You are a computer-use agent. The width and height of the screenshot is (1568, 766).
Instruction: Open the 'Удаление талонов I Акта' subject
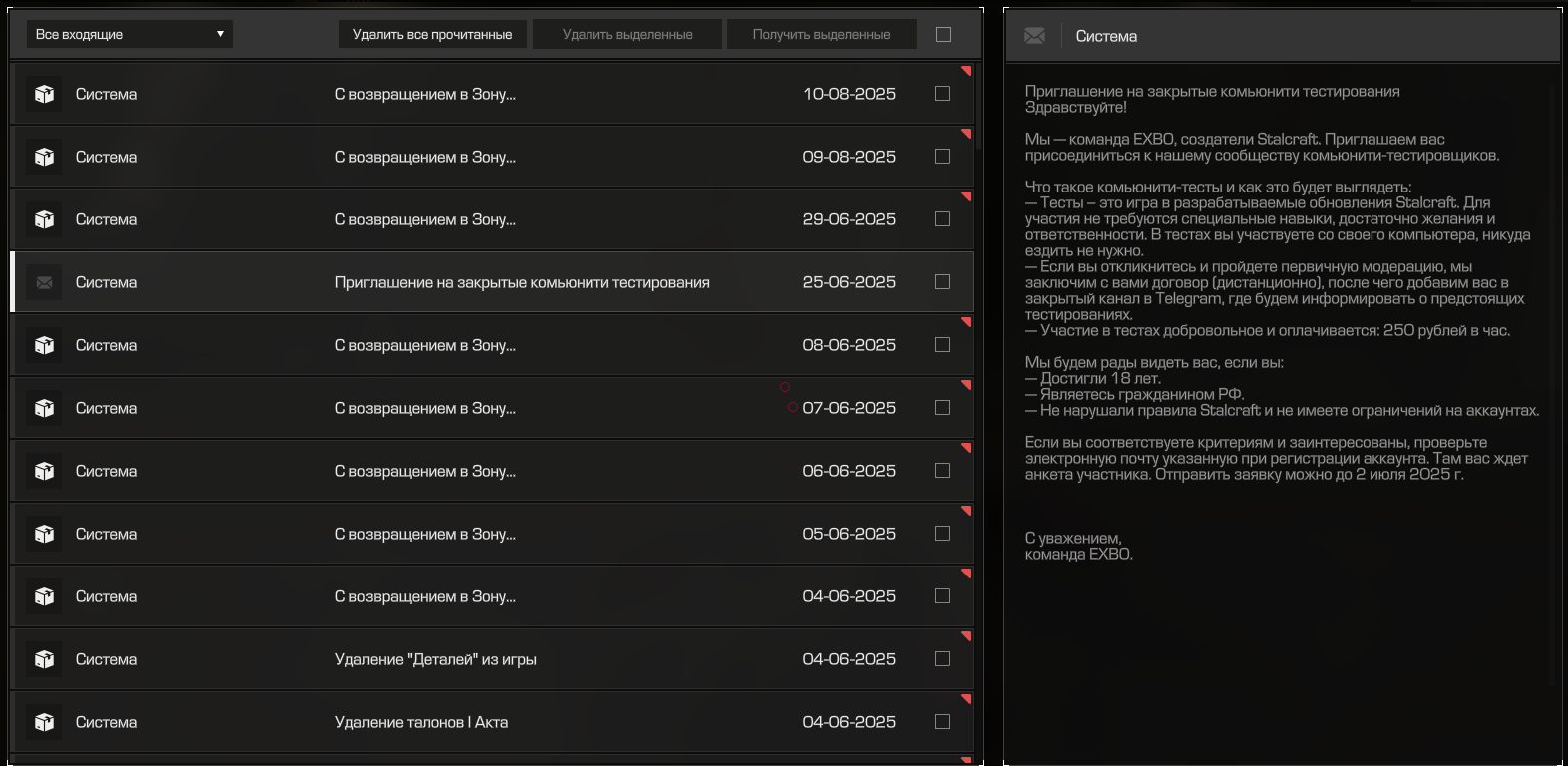[x=421, y=722]
